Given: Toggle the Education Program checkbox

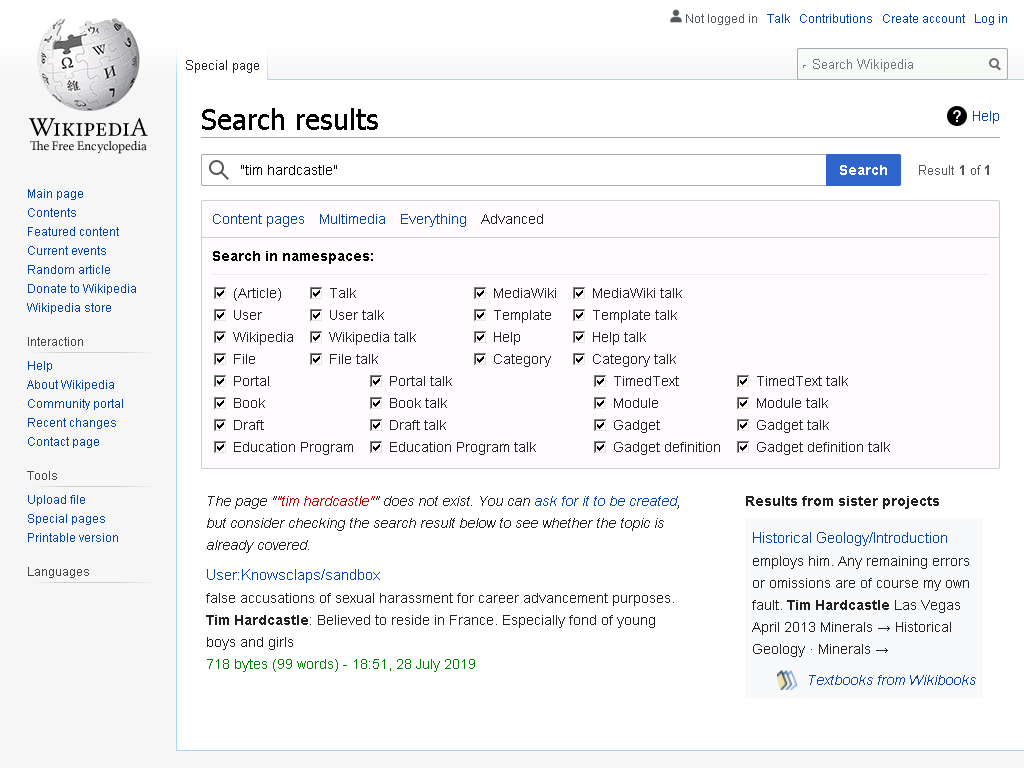Looking at the screenshot, I should click(220, 447).
